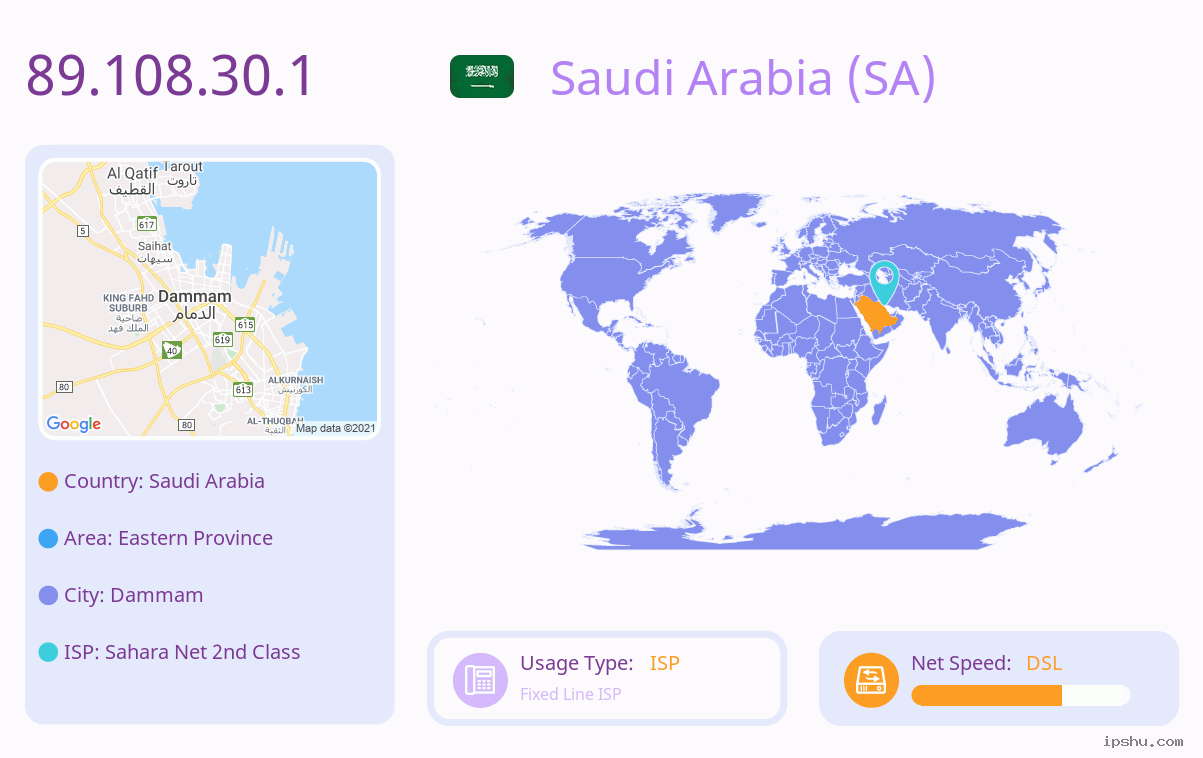Click route 617 shield on map
1203x758 pixels.
click(147, 223)
